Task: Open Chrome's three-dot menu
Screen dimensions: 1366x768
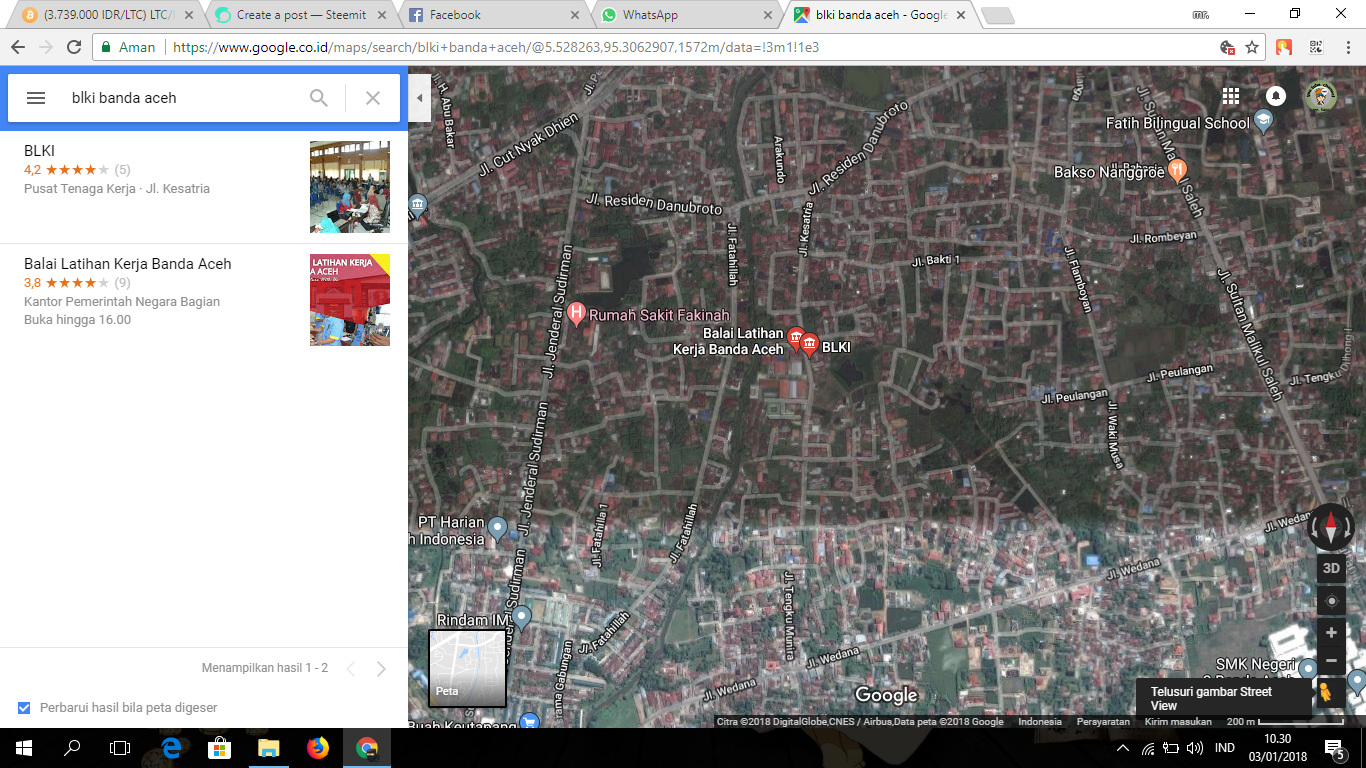Action: (1349, 46)
